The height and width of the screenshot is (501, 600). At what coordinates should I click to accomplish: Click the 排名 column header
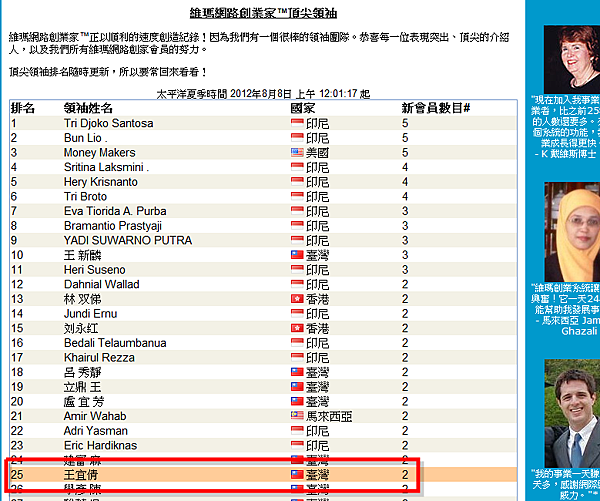click(x=23, y=108)
